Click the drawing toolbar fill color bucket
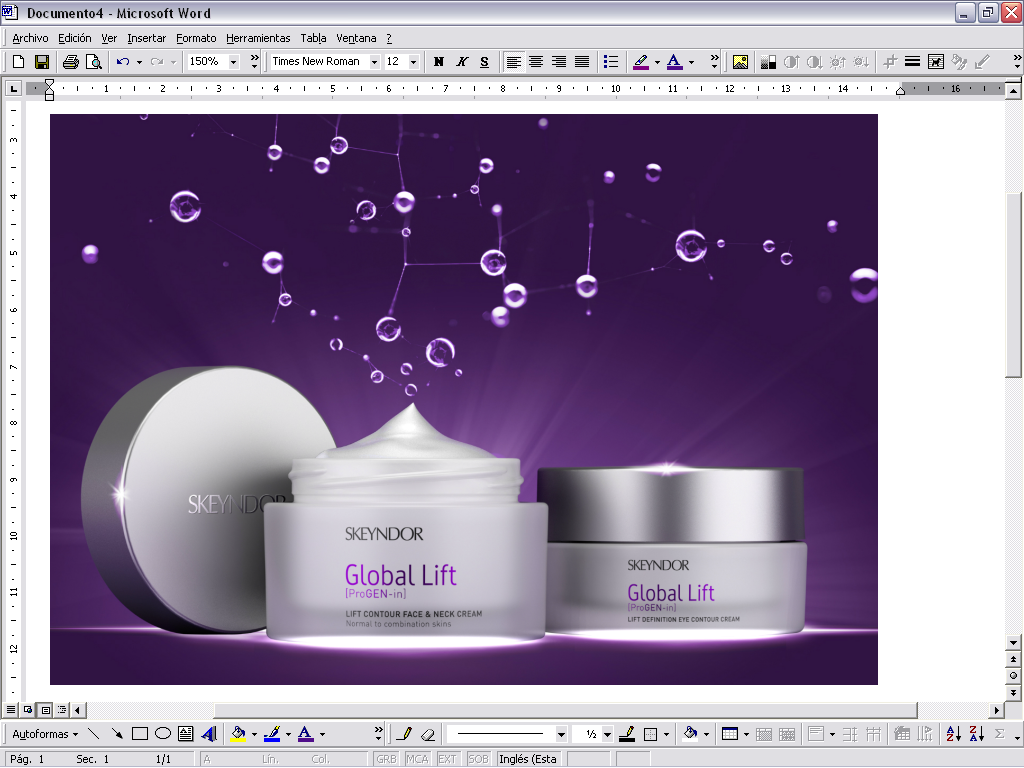The width and height of the screenshot is (1024, 768). pos(238,733)
